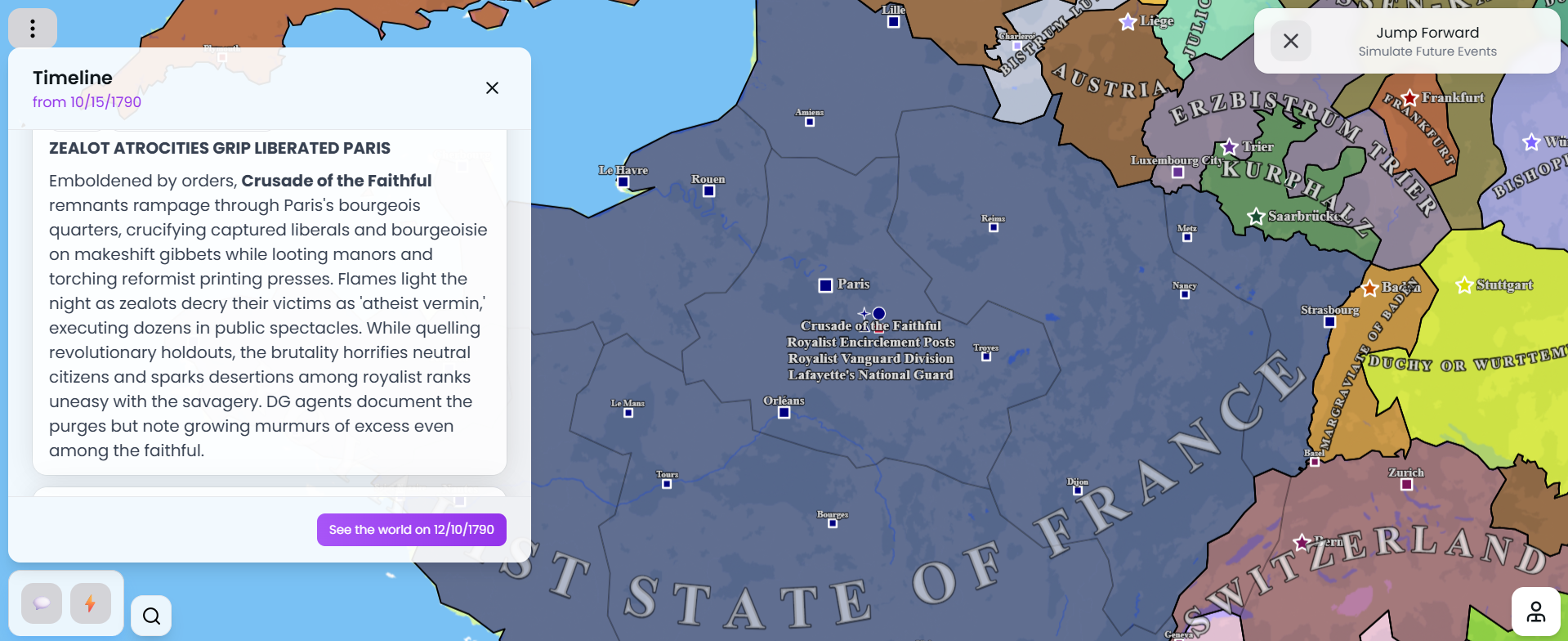Select the Lille city marker

[x=894, y=22]
